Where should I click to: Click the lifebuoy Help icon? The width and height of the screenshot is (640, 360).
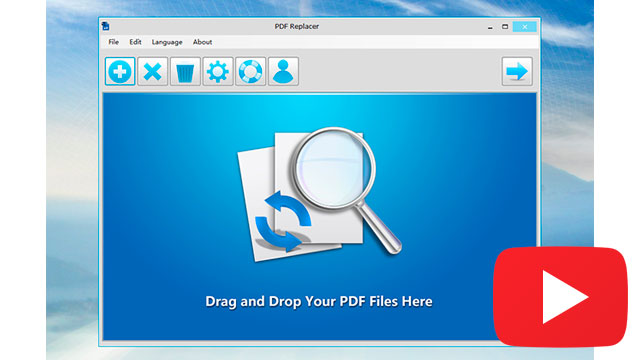[250, 71]
